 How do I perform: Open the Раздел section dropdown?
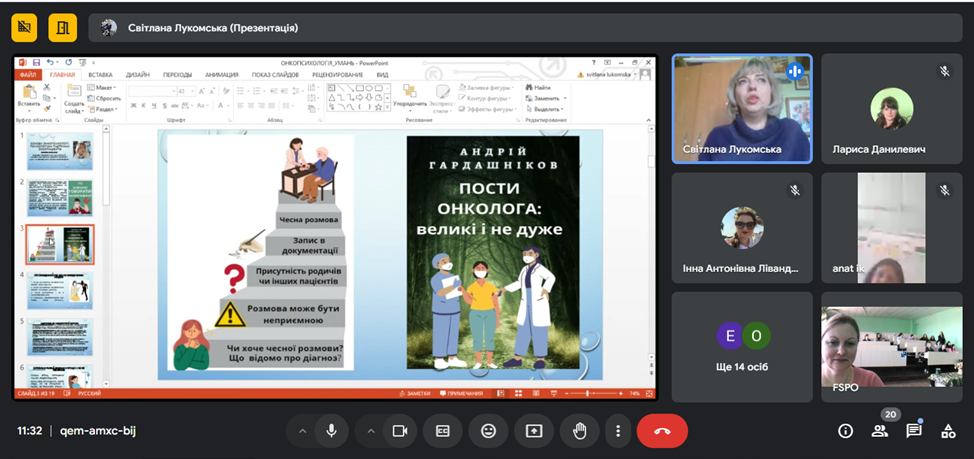click(x=103, y=109)
